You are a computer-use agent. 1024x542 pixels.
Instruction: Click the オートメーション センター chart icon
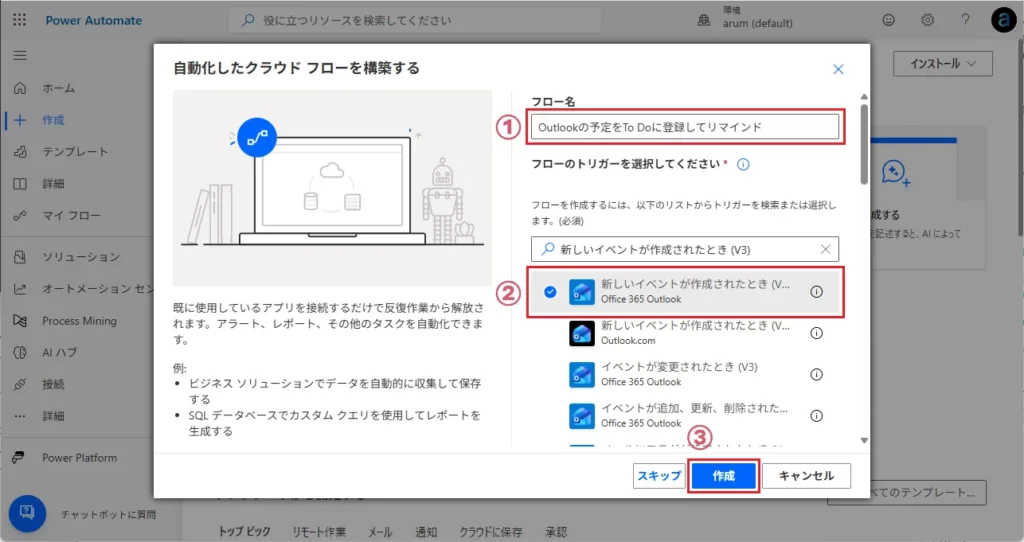[x=20, y=289]
